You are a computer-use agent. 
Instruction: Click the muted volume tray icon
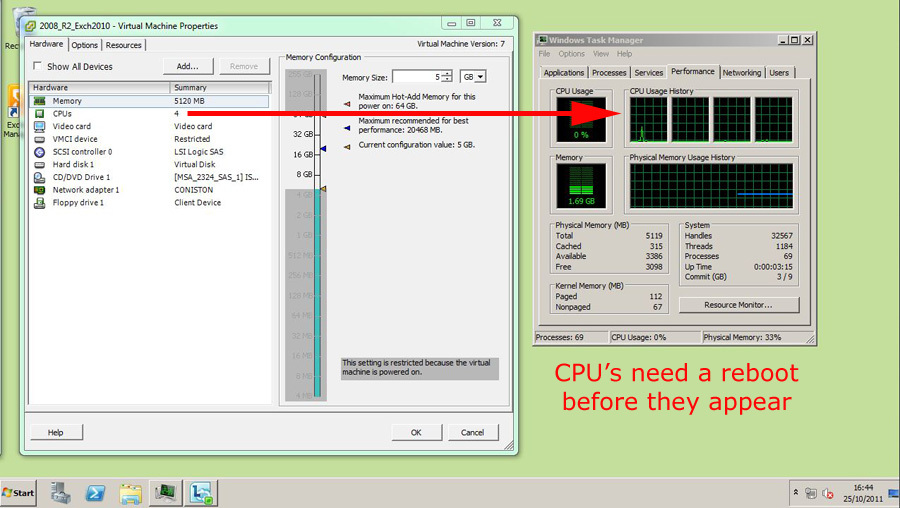click(828, 493)
